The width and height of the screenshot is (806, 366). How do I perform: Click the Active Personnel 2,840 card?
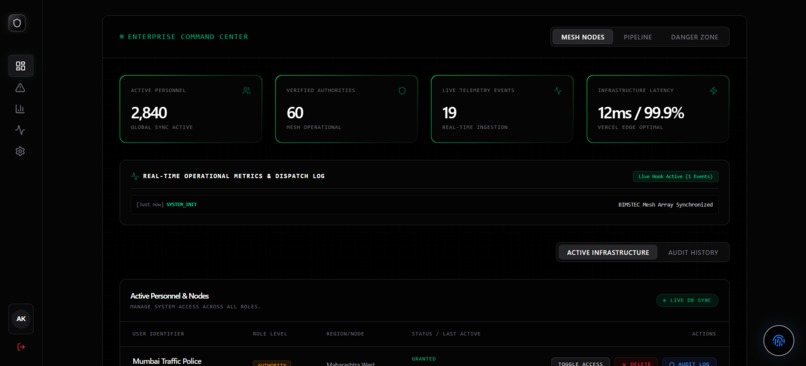click(191, 109)
